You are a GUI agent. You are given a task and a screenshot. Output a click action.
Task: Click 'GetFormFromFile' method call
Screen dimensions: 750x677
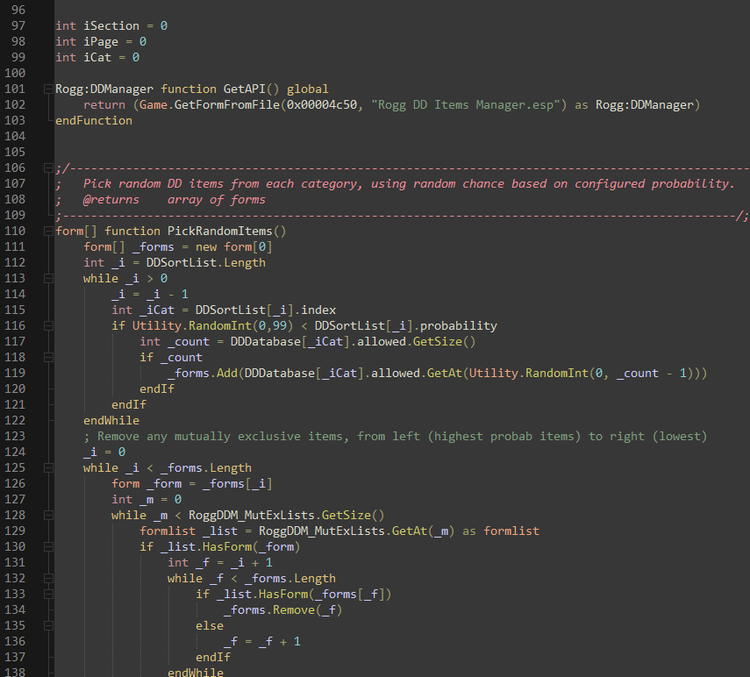tap(227, 105)
